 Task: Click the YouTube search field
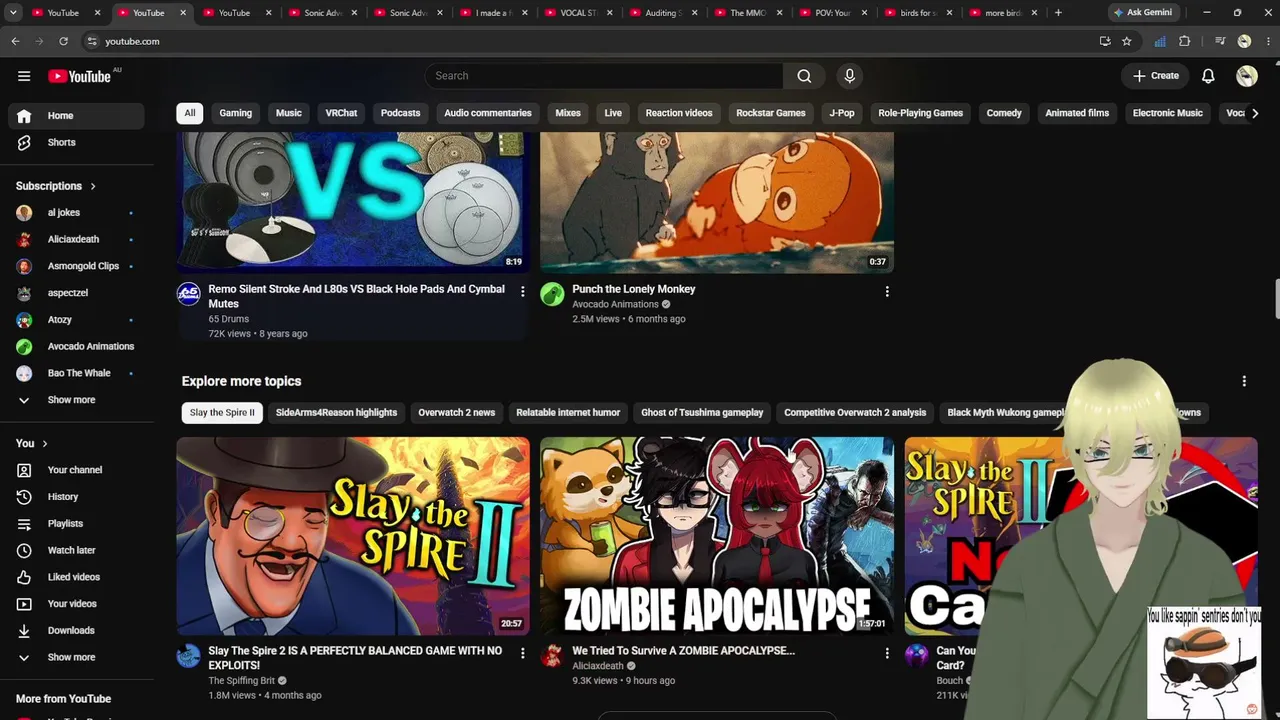[604, 76]
